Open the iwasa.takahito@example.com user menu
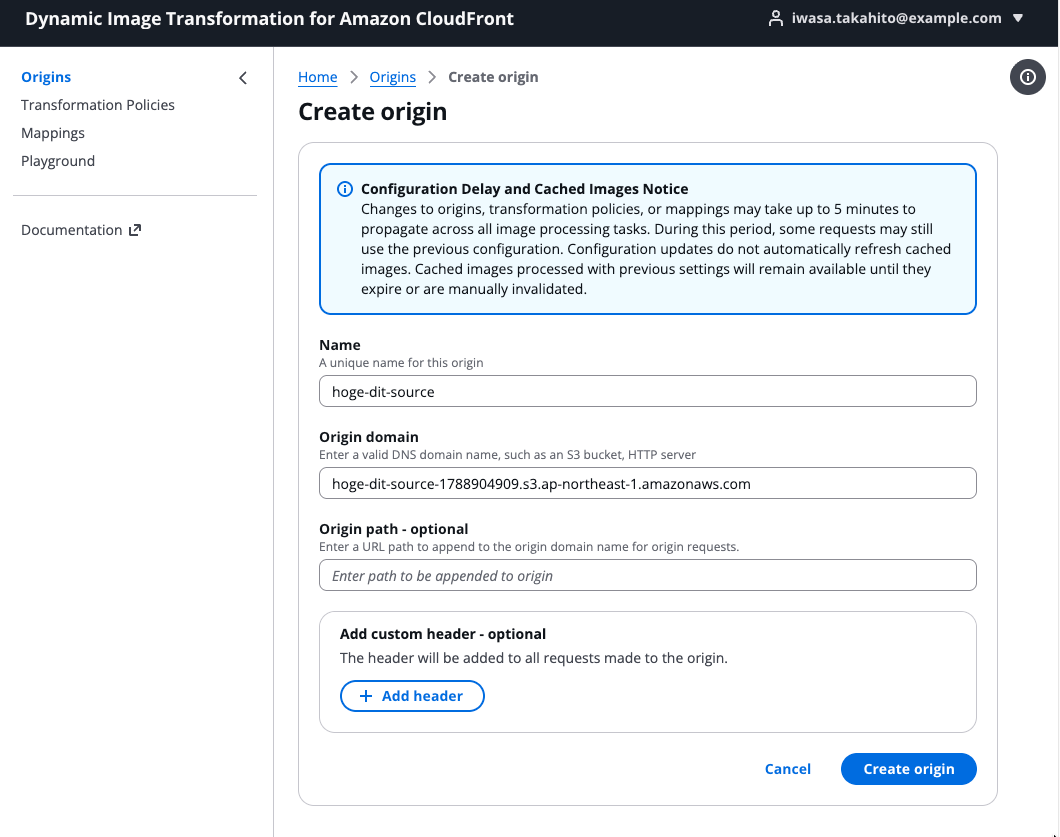This screenshot has width=1060, height=837. coord(896,18)
